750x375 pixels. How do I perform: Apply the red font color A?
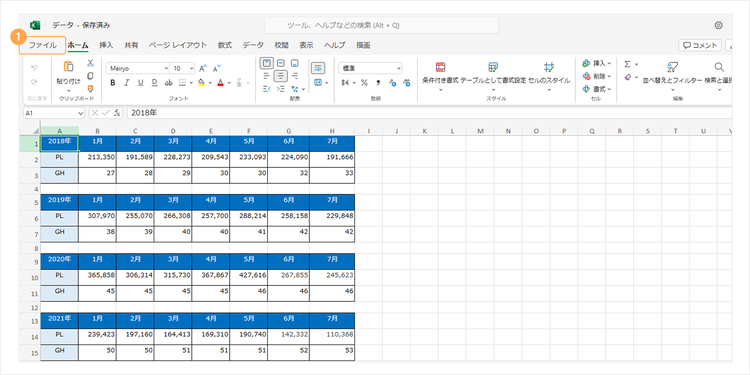point(221,83)
